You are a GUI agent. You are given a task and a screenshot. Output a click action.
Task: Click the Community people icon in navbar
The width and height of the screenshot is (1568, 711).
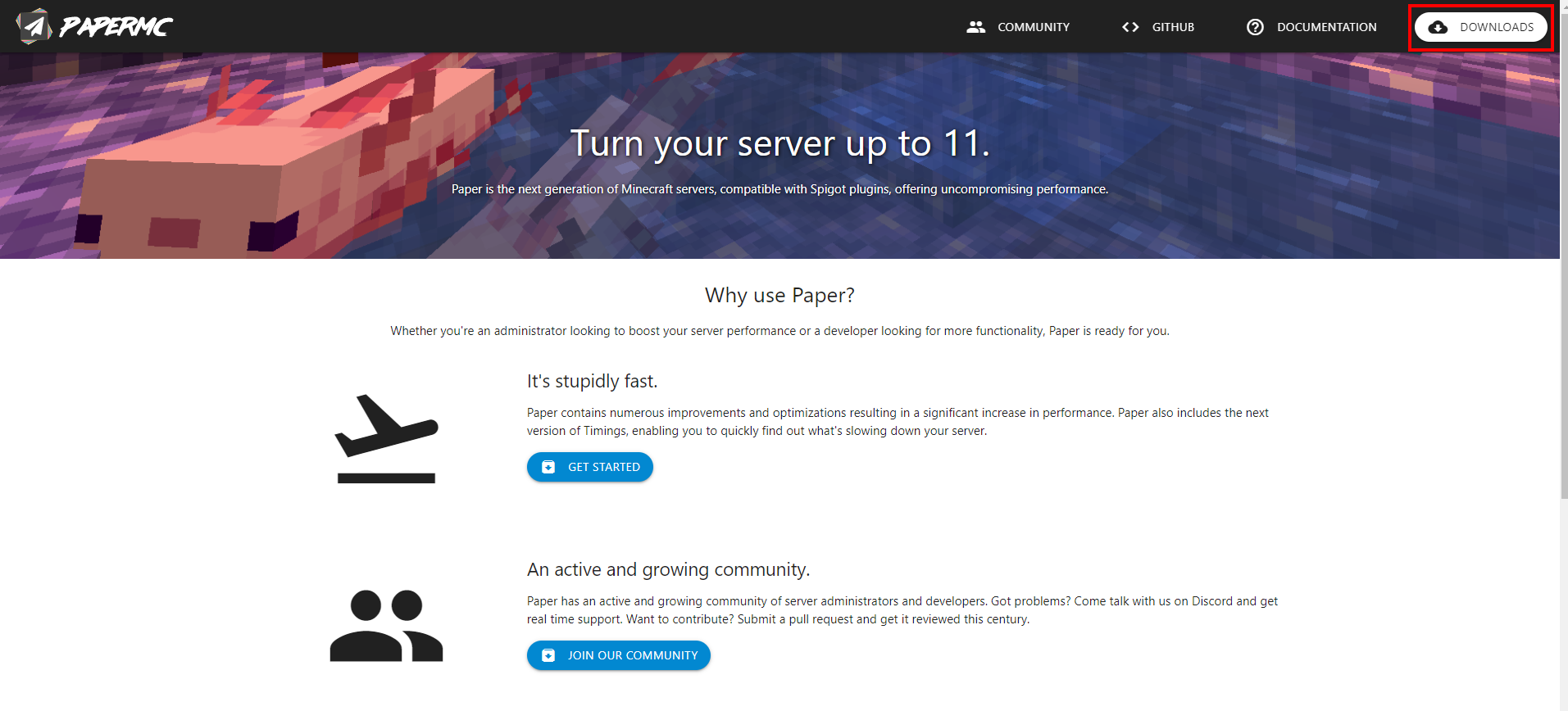[x=975, y=27]
